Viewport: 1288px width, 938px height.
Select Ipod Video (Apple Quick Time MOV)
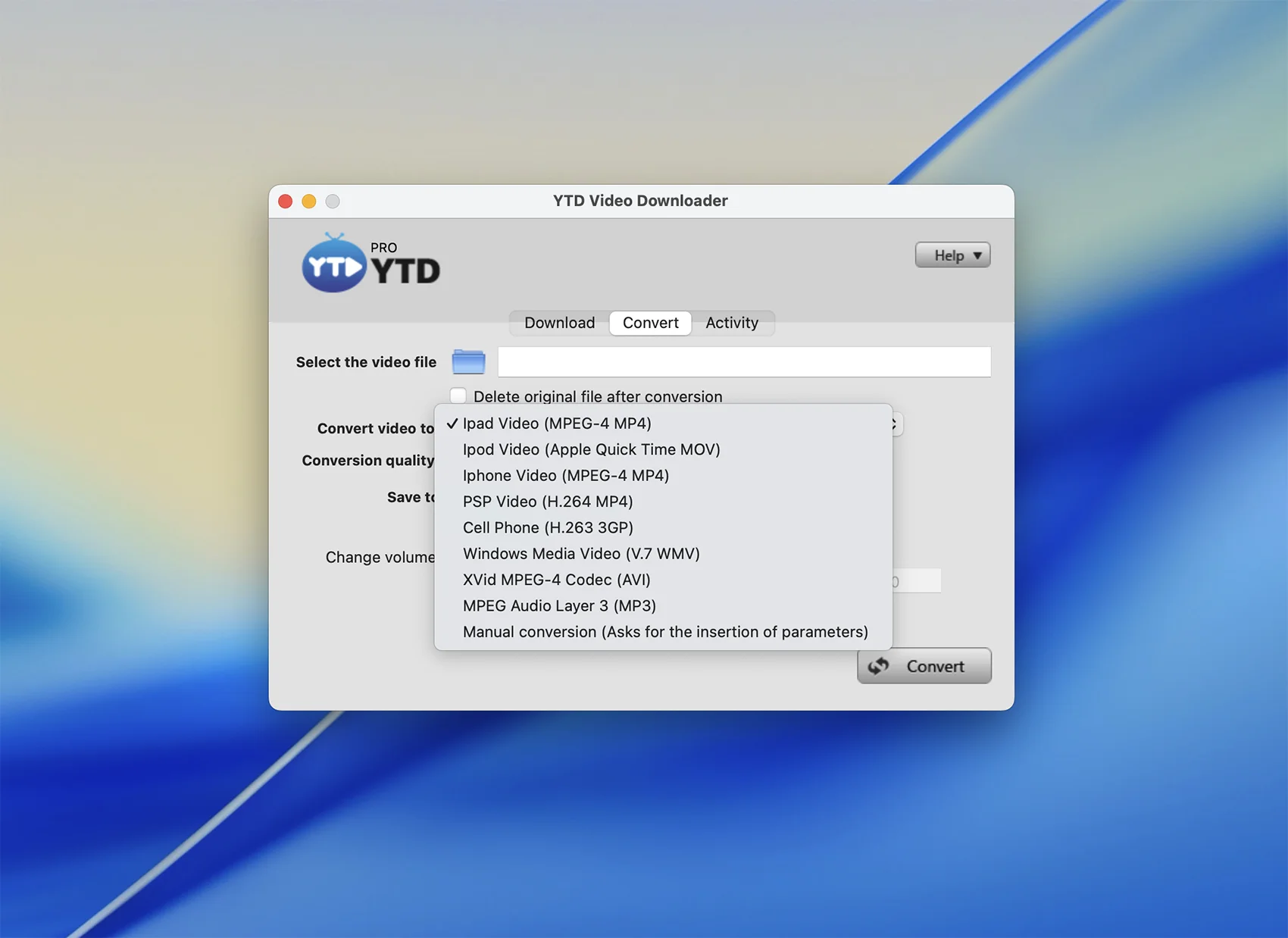[591, 449]
